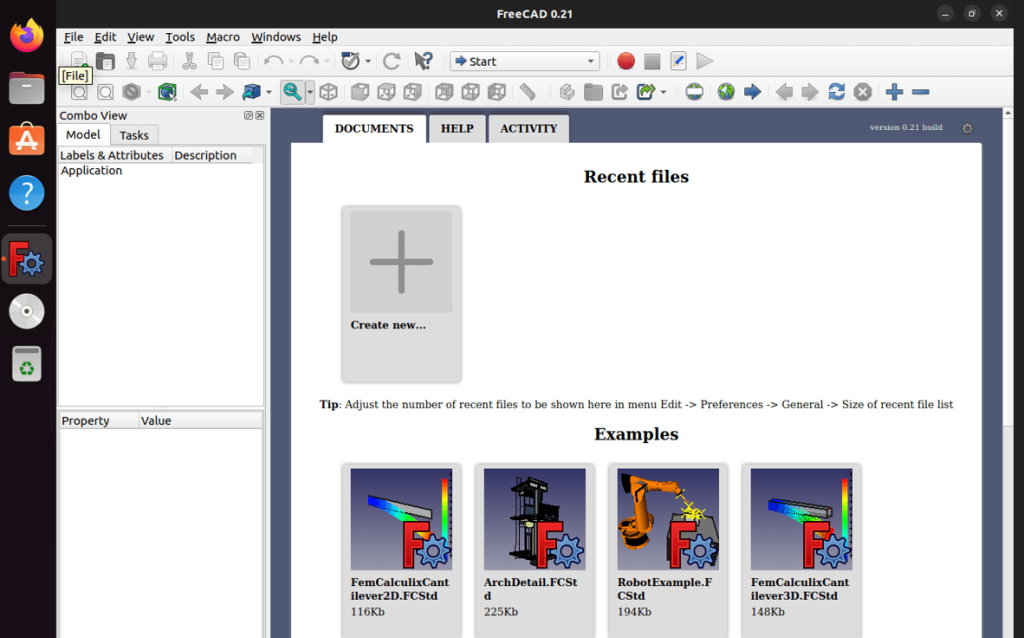Open the Start workbench selector

[x=524, y=61]
